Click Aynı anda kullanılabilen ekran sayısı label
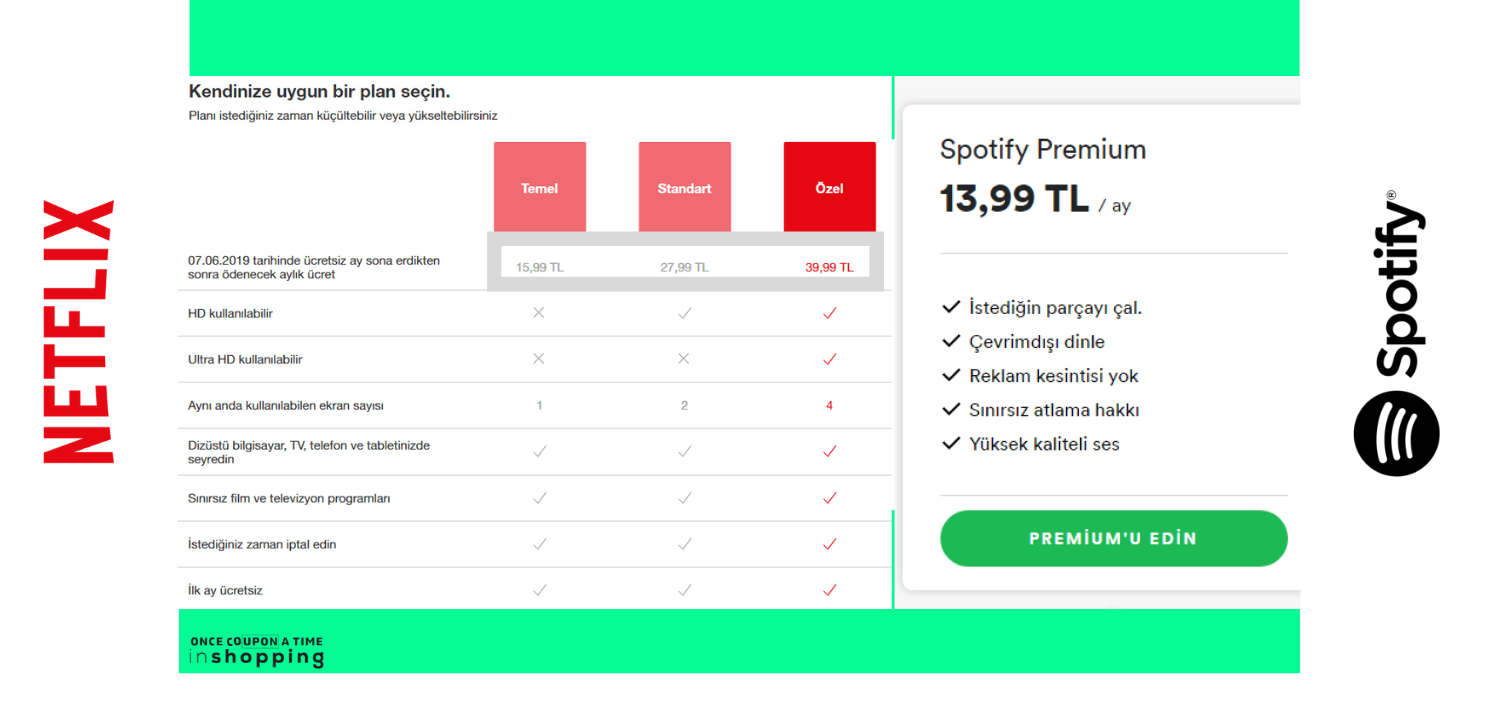 coord(286,405)
